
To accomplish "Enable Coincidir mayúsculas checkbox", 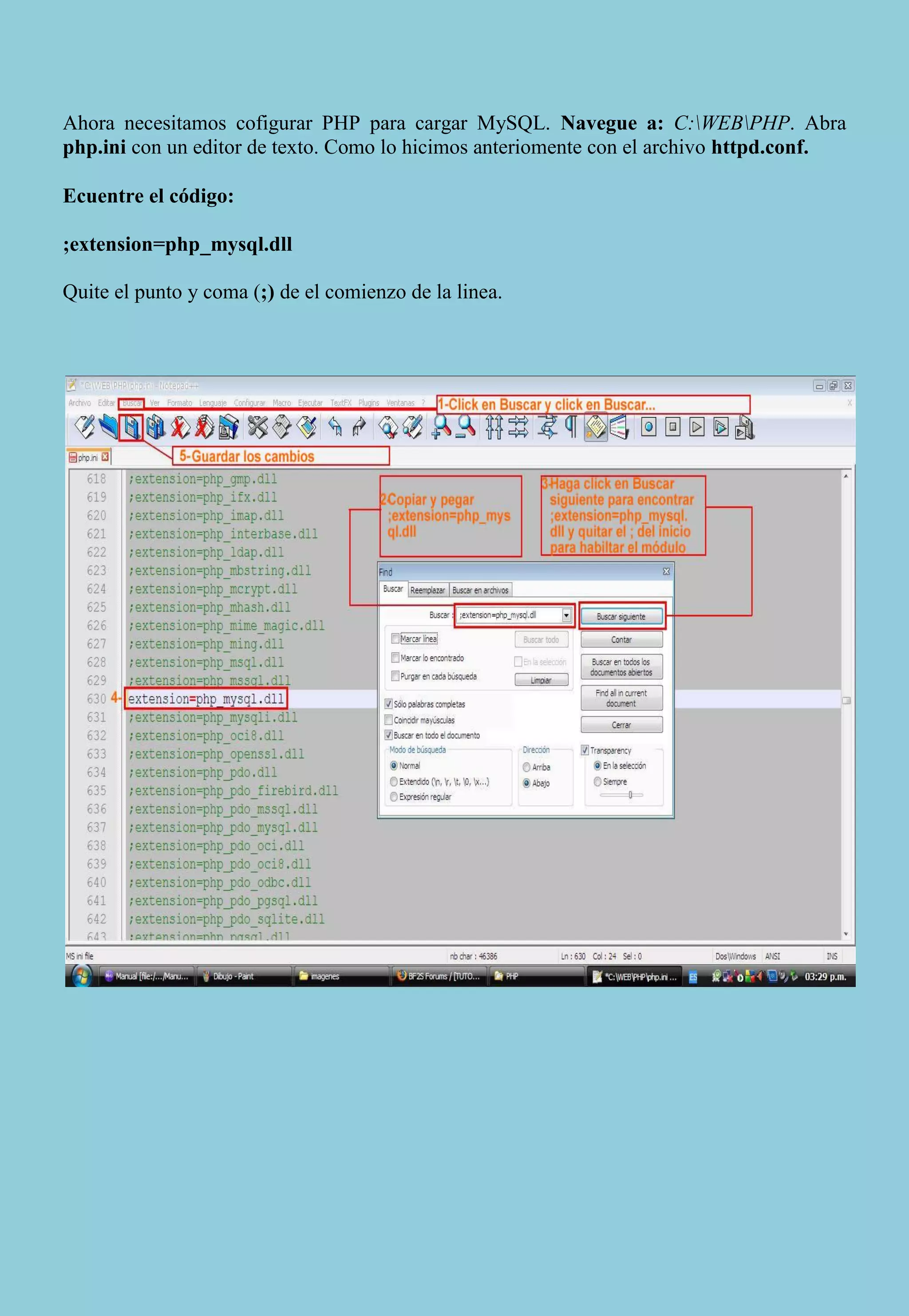I will pyautogui.click(x=388, y=720).
